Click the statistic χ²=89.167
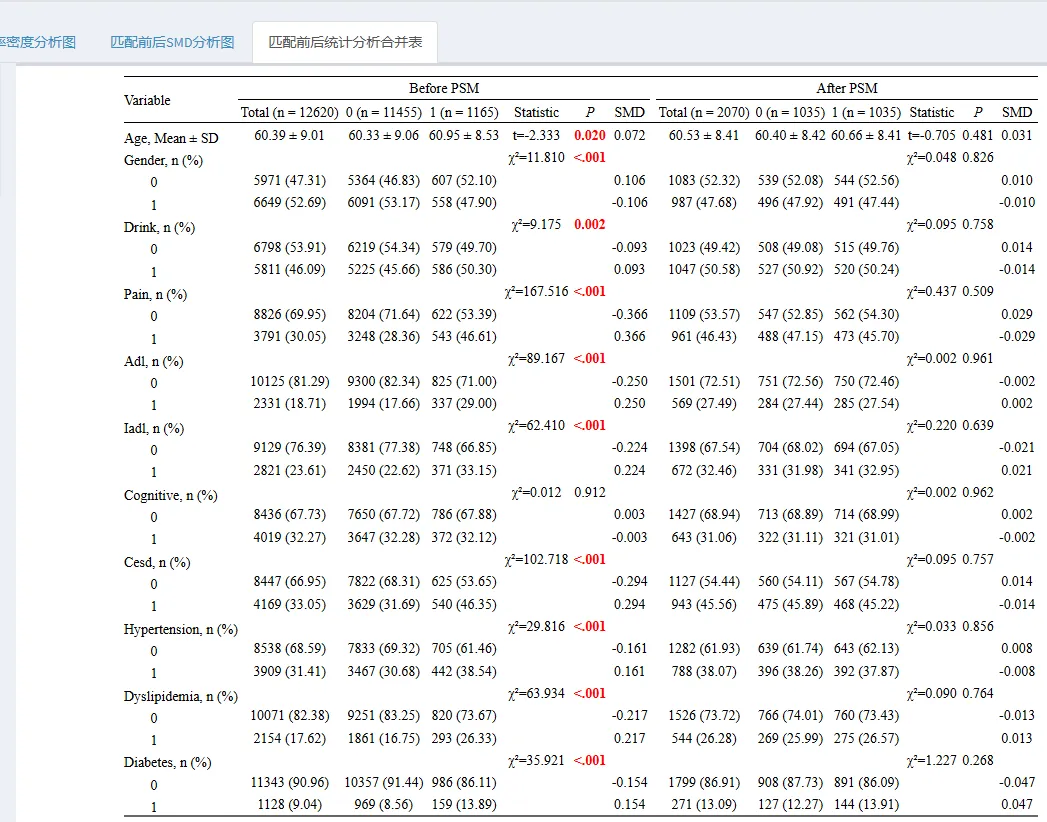 536,359
